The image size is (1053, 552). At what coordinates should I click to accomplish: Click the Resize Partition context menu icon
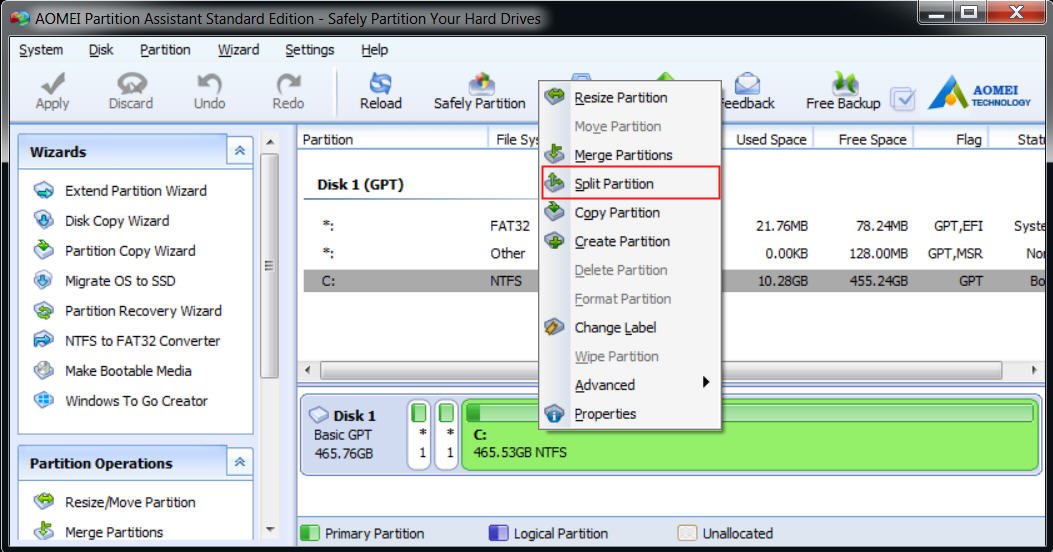555,97
